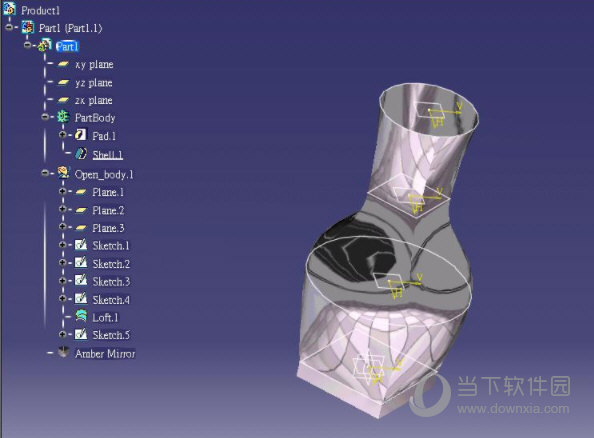The height and width of the screenshot is (438, 594).
Task: Select the underlined Shell.1 label
Action: tap(108, 155)
